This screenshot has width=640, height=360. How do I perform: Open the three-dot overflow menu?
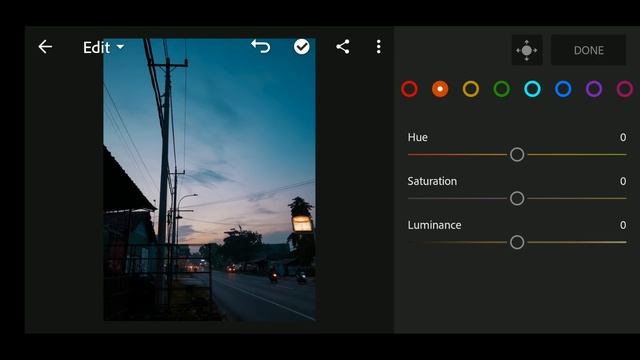tap(379, 47)
